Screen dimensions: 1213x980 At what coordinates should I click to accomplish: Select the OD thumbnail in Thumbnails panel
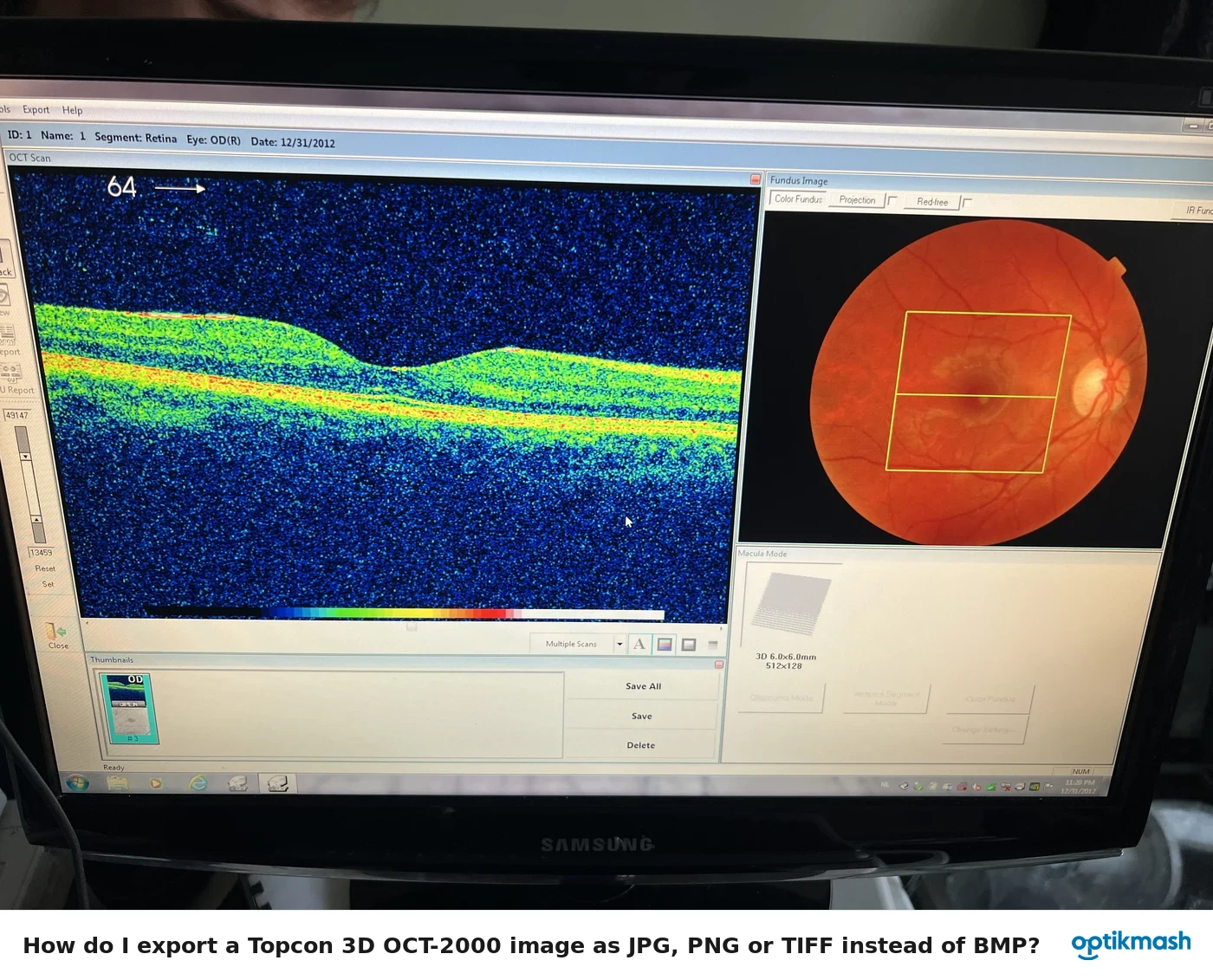point(129,709)
